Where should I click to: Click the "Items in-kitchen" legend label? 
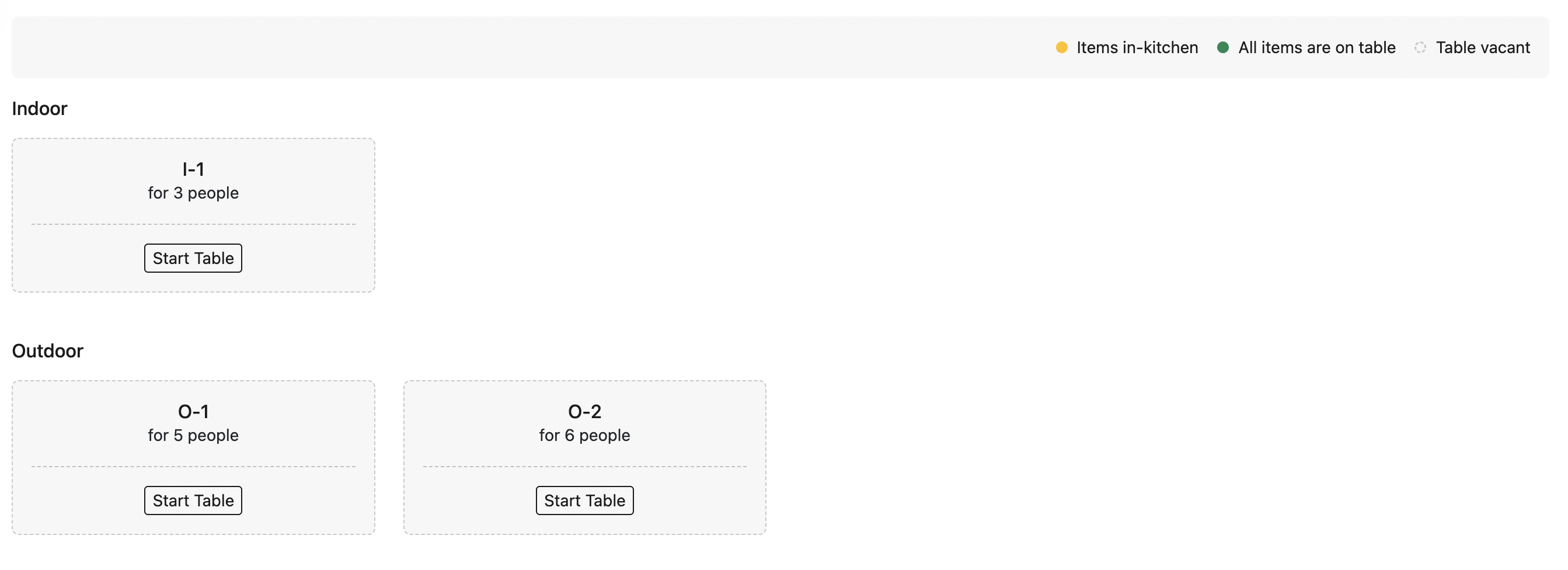(x=1137, y=47)
